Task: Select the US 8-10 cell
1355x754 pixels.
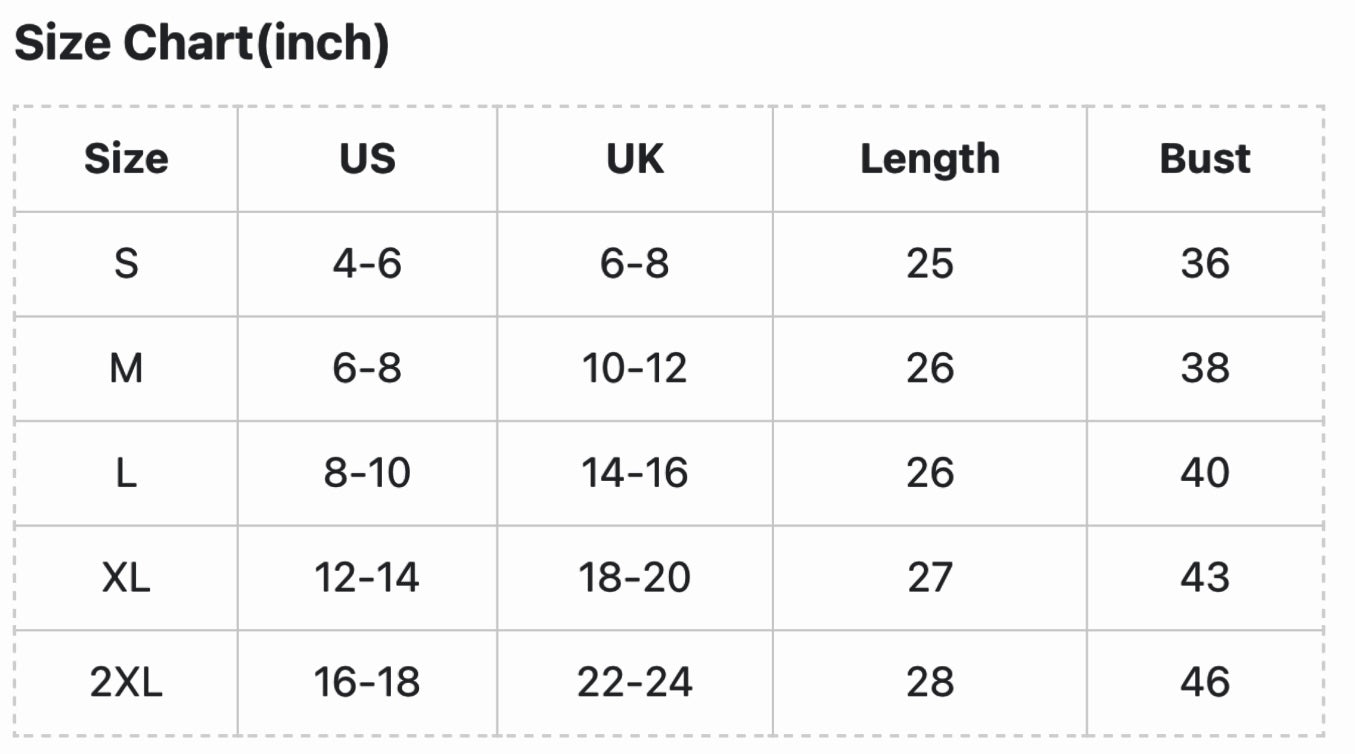Action: point(367,473)
